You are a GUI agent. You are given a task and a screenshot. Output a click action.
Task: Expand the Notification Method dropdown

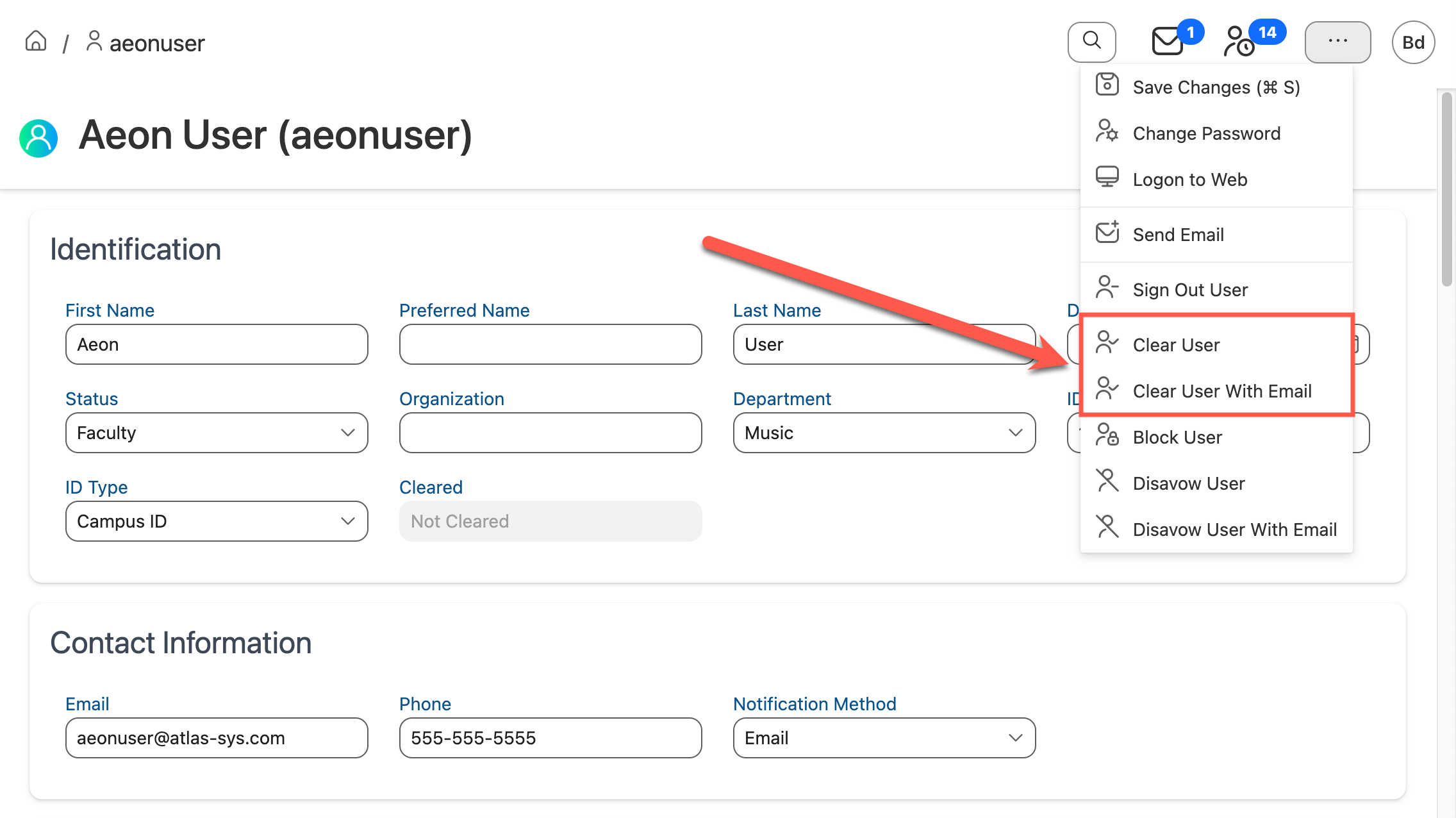884,738
